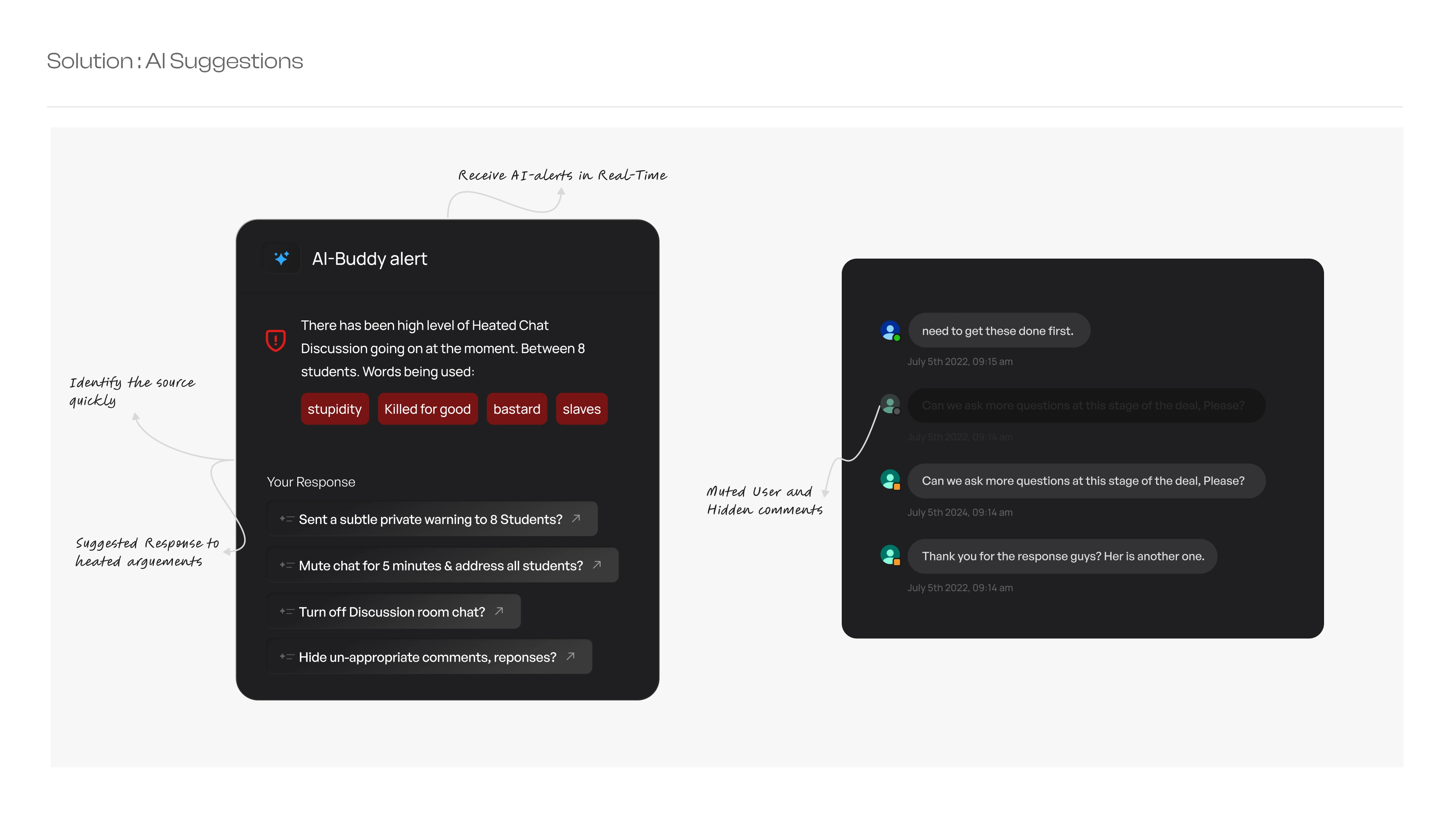
Task: Open the muted user's dimmed avatar
Action: click(x=890, y=405)
